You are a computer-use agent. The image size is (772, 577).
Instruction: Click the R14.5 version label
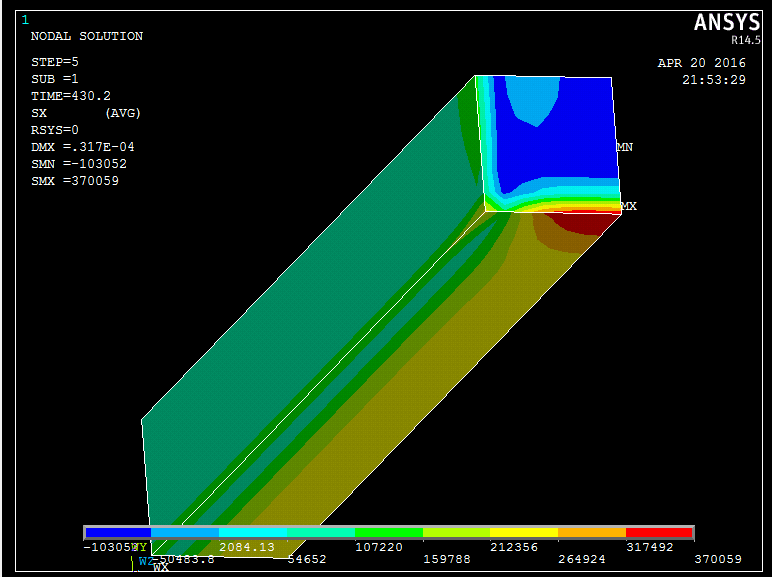pyautogui.click(x=745, y=40)
